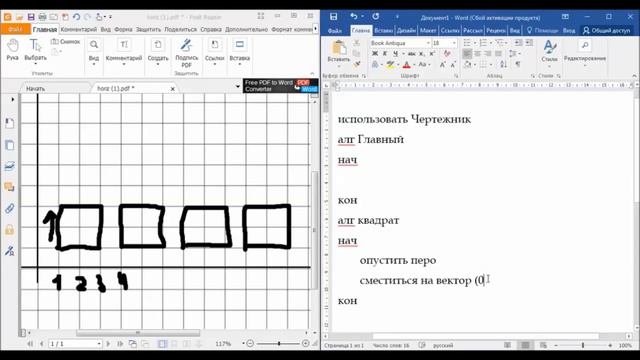This screenshot has width=640, height=360.
Task: Open Word font color red swatch
Action: (x=407, y=64)
